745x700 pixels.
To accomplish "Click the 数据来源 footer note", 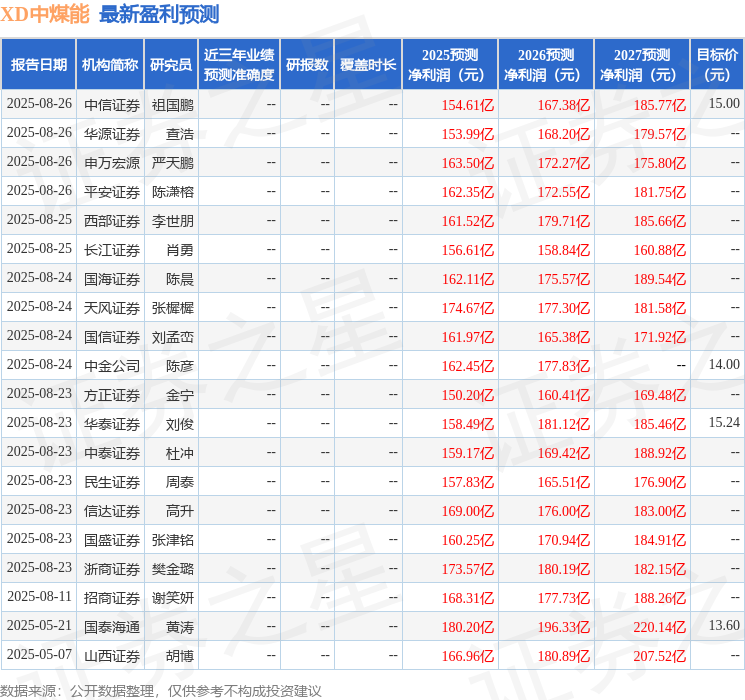I will pos(161,690).
